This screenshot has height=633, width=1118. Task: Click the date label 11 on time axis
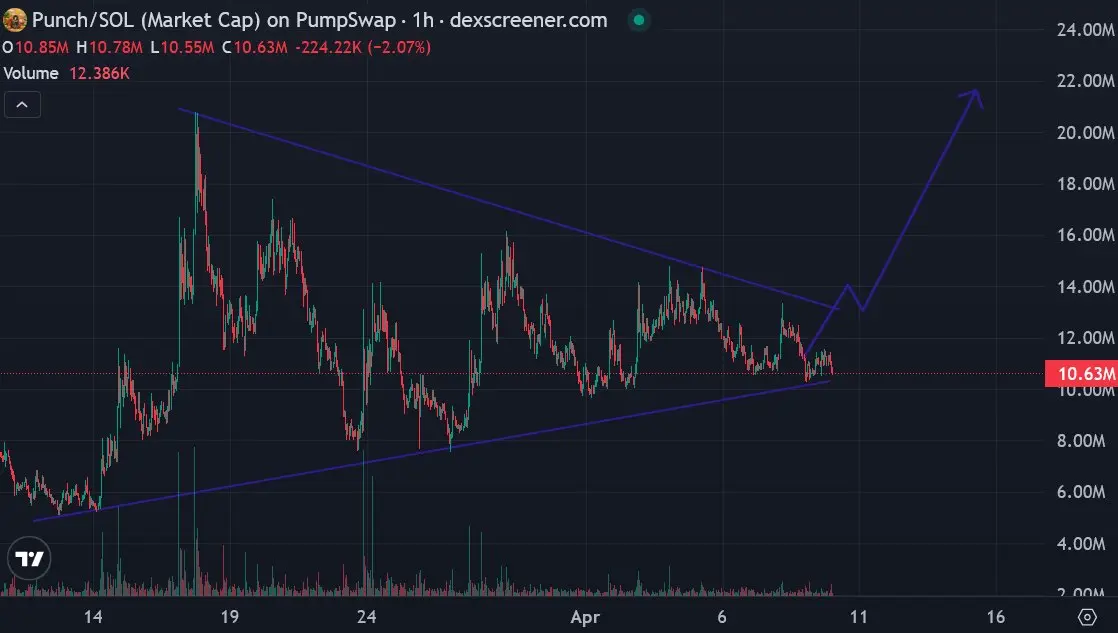[858, 617]
